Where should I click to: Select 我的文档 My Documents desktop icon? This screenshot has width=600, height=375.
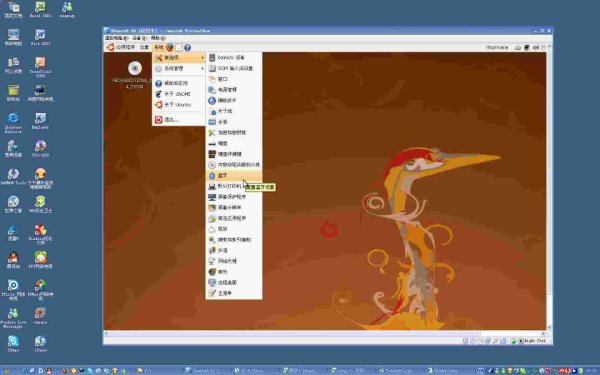13,10
